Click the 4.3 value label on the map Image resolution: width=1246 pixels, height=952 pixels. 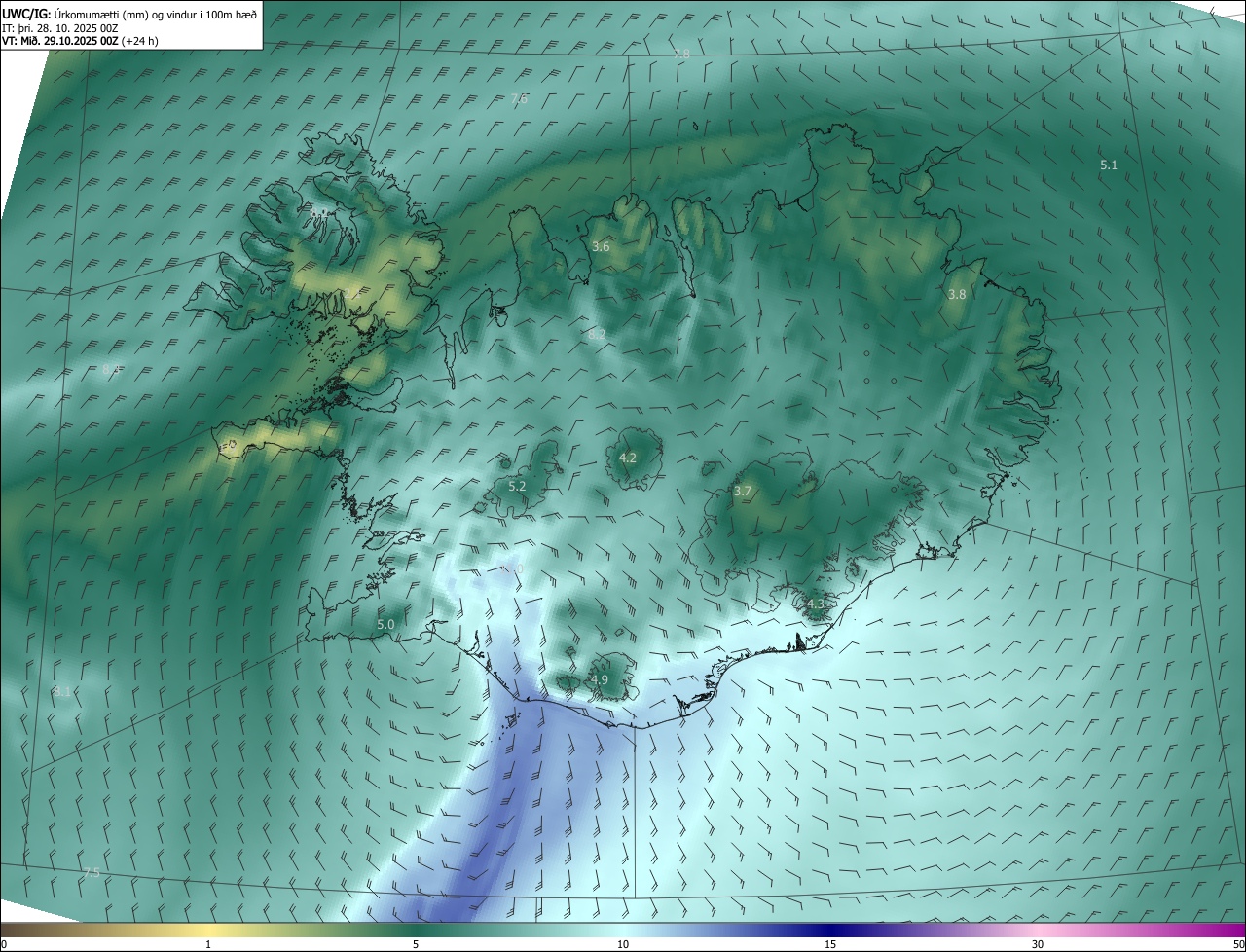point(815,604)
